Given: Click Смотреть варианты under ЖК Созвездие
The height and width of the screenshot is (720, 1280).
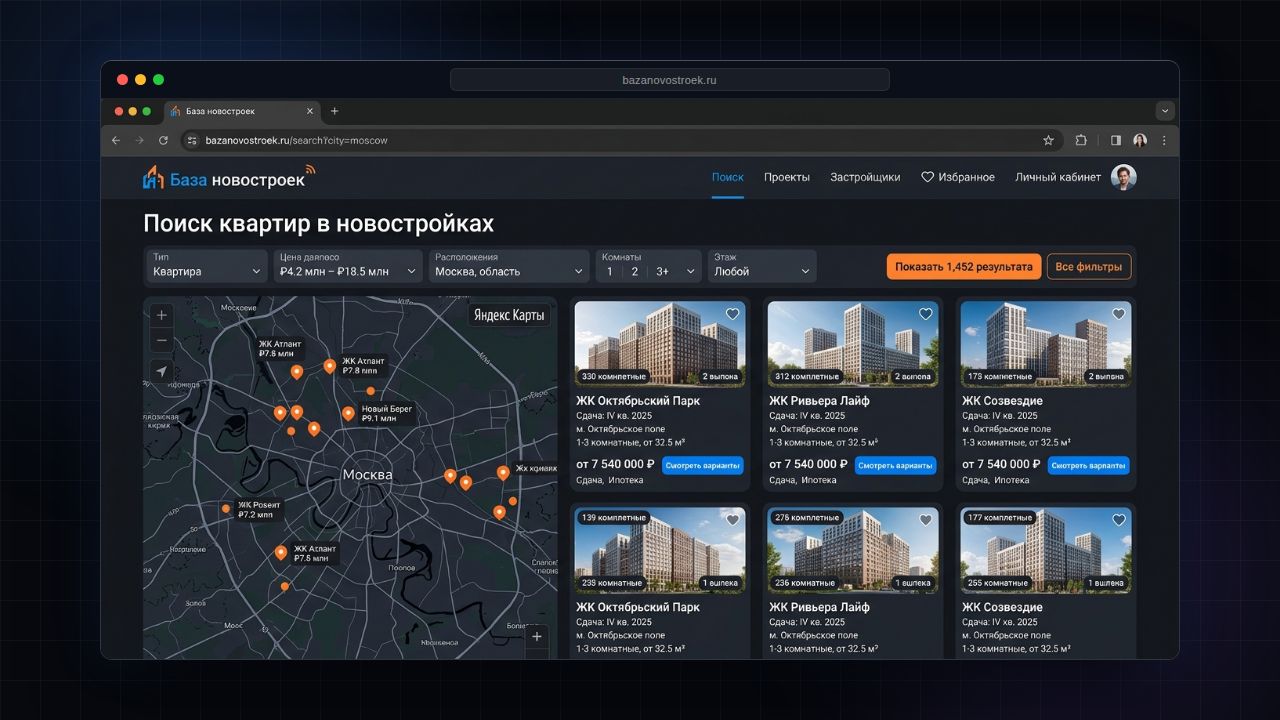Looking at the screenshot, I should [x=1088, y=465].
